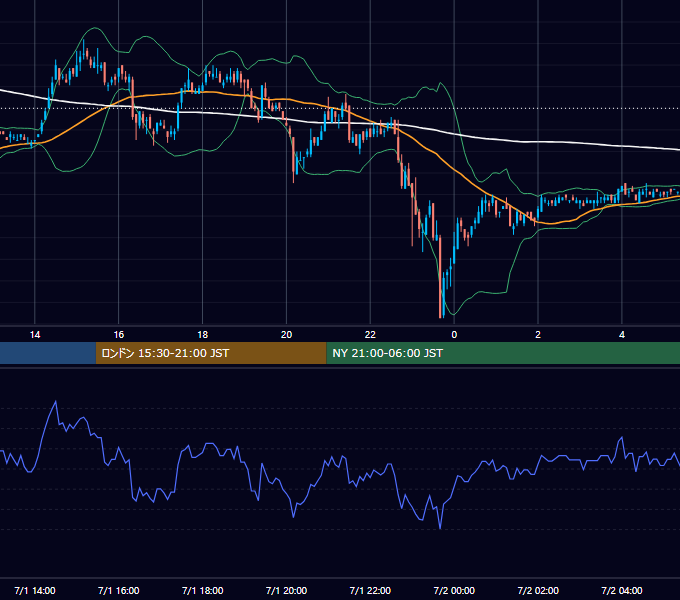Screen dimensions: 680x600
Task: Click the oscillator's lowest trough before 00:00
Action: point(440,528)
